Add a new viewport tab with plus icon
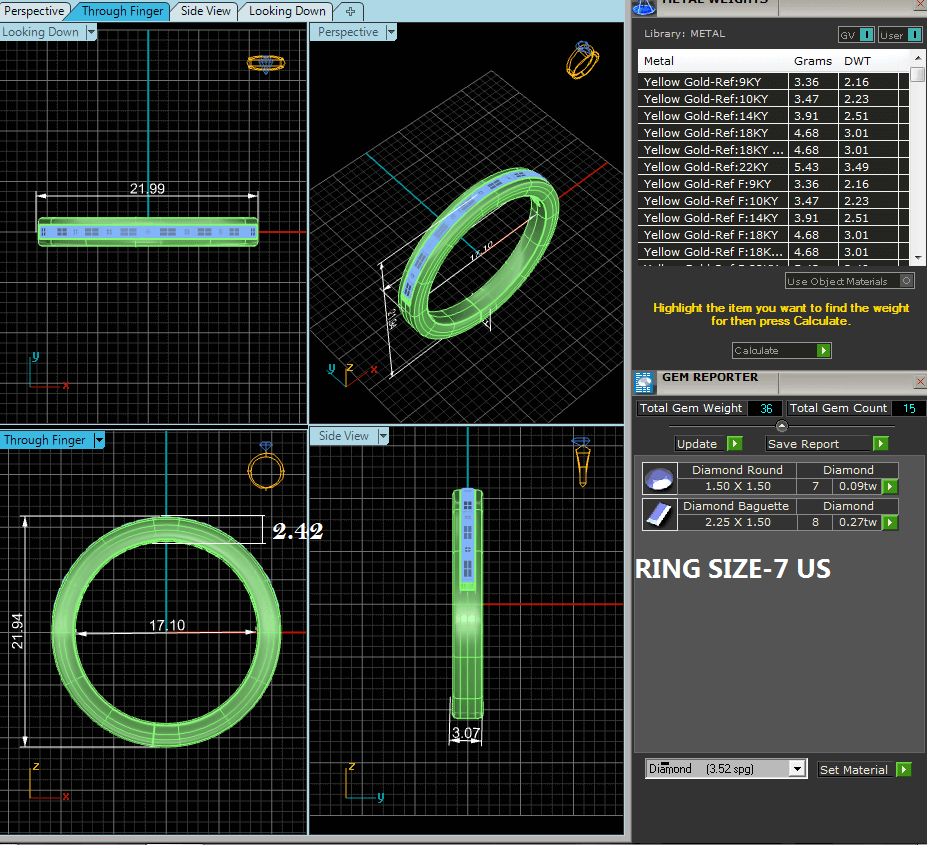Image resolution: width=927 pixels, height=845 pixels. point(349,11)
